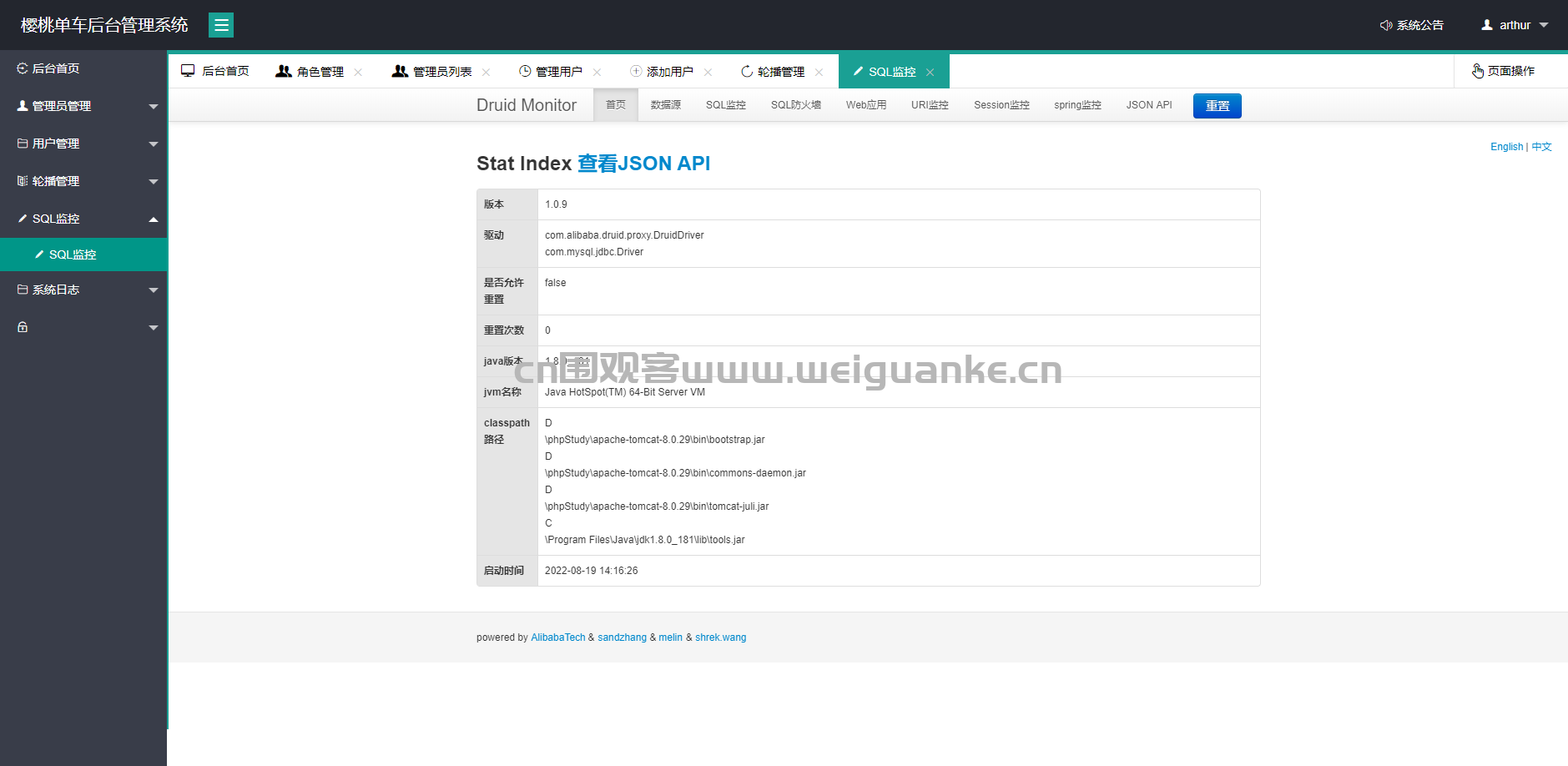Open the 查看JSON API link
This screenshot has width=1568, height=766.
(x=643, y=164)
